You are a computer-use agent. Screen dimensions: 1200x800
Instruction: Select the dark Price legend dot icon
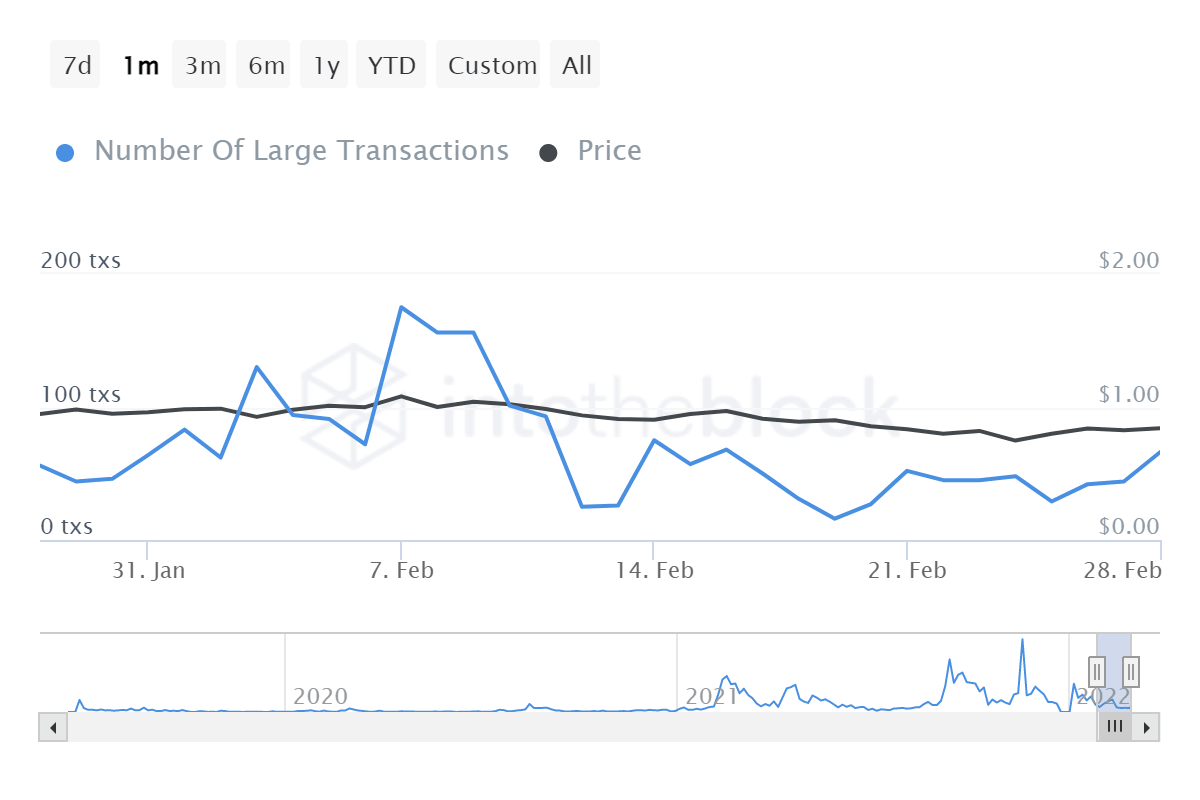point(547,150)
